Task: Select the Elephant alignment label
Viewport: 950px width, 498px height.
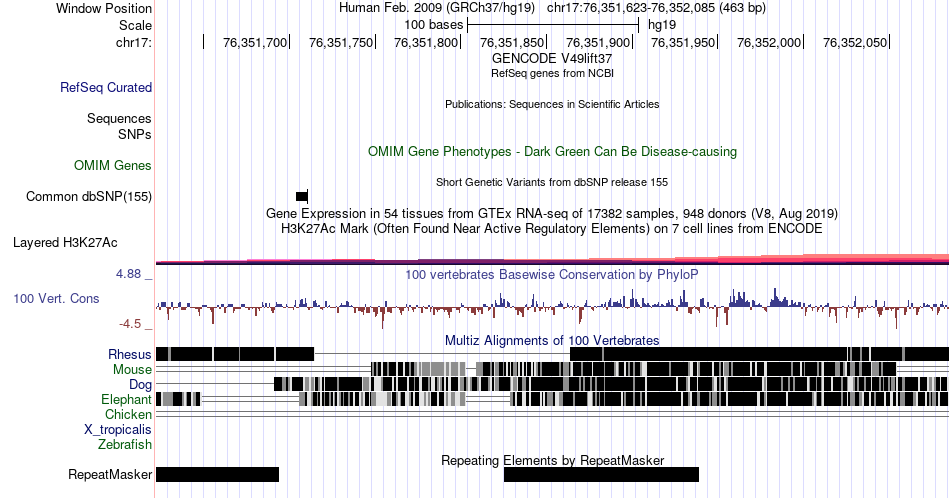Action: coord(126,399)
